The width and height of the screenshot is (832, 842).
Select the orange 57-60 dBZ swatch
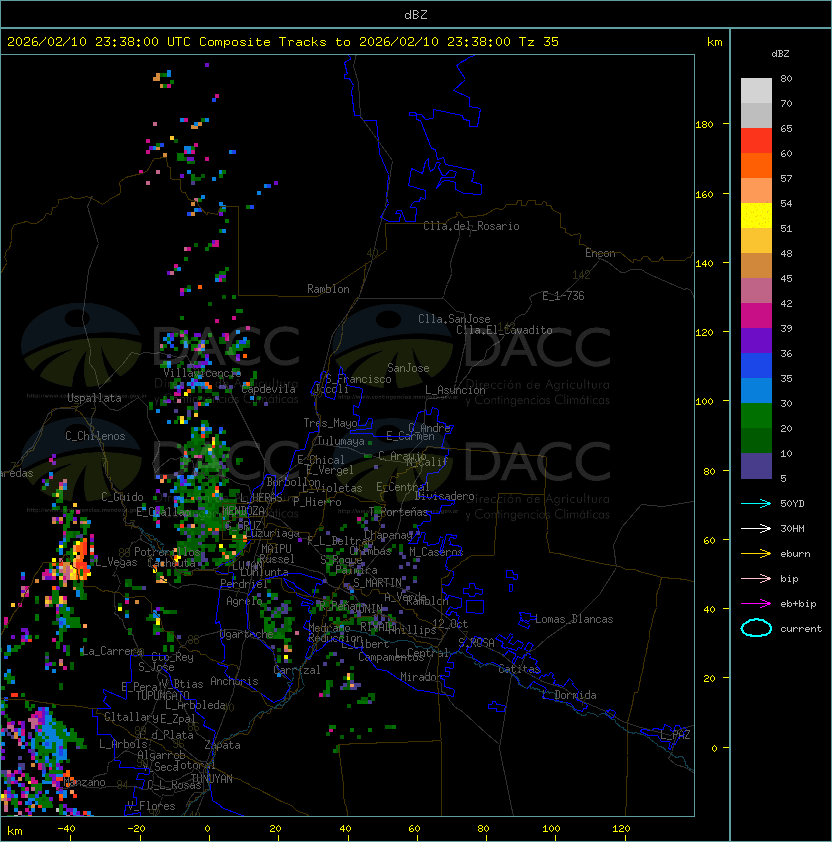pyautogui.click(x=756, y=165)
